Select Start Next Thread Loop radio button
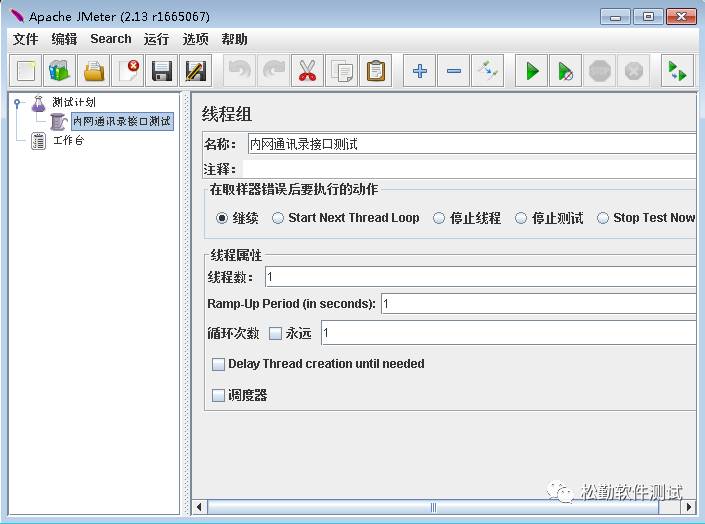The width and height of the screenshot is (705, 524). pos(278,218)
